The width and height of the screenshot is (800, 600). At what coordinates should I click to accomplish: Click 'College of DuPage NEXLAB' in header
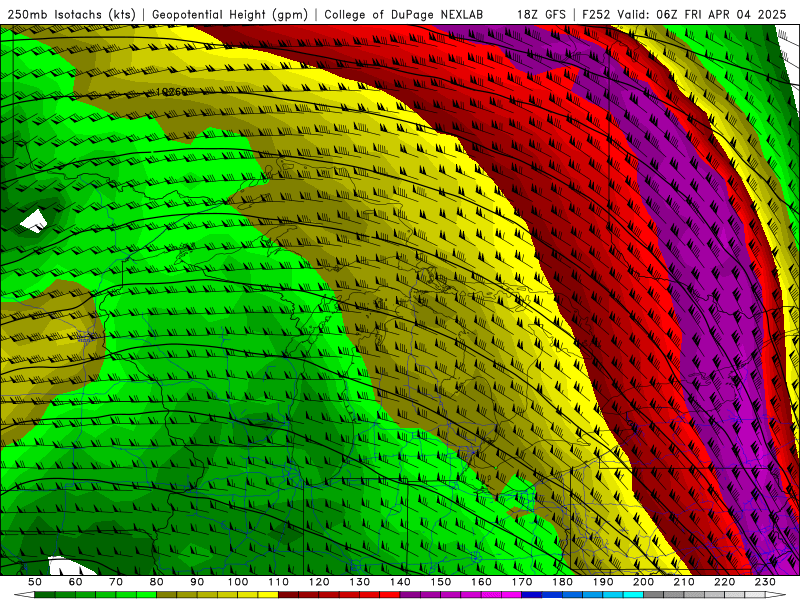click(404, 14)
